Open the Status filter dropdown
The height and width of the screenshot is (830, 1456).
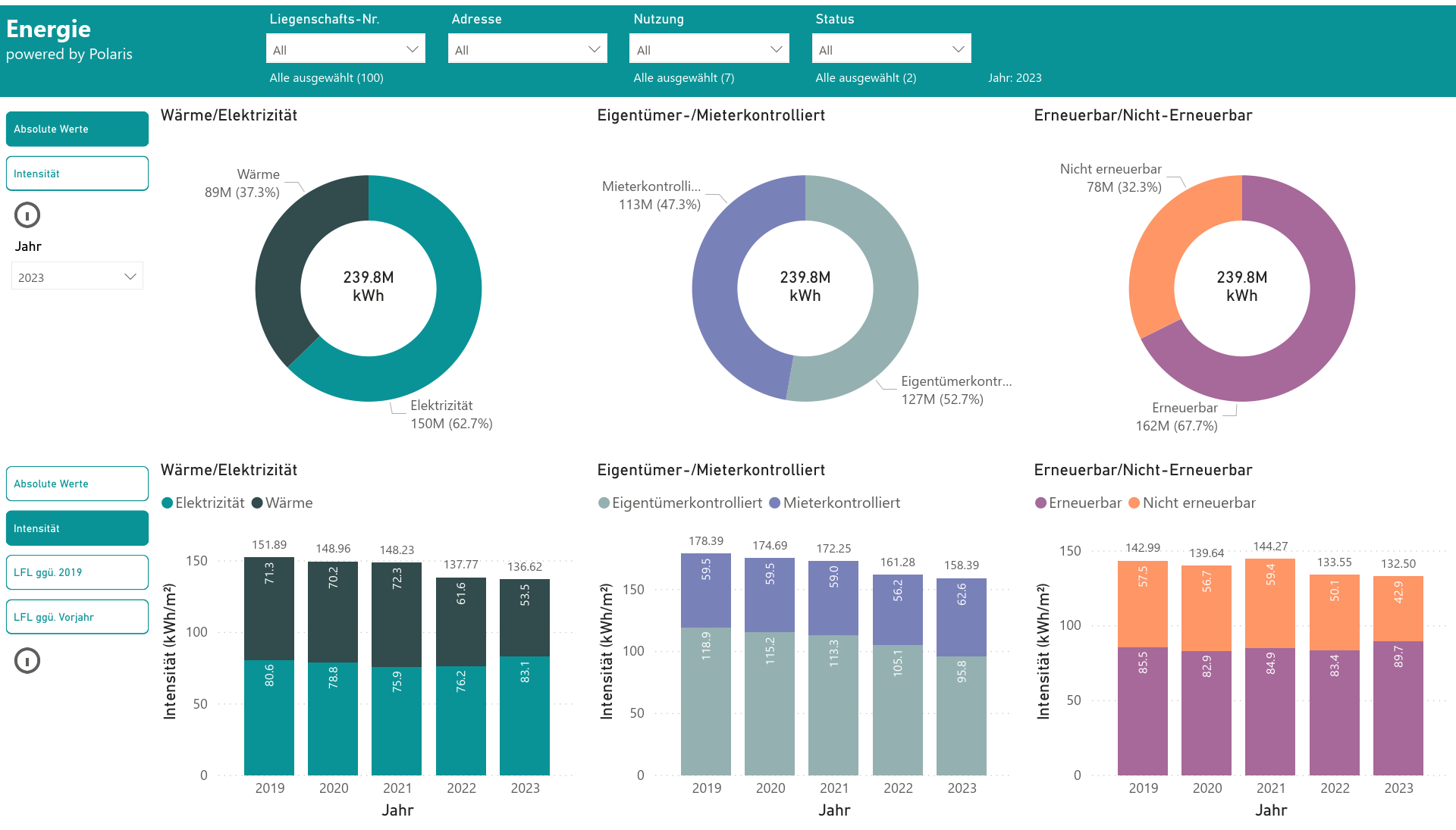click(x=892, y=49)
